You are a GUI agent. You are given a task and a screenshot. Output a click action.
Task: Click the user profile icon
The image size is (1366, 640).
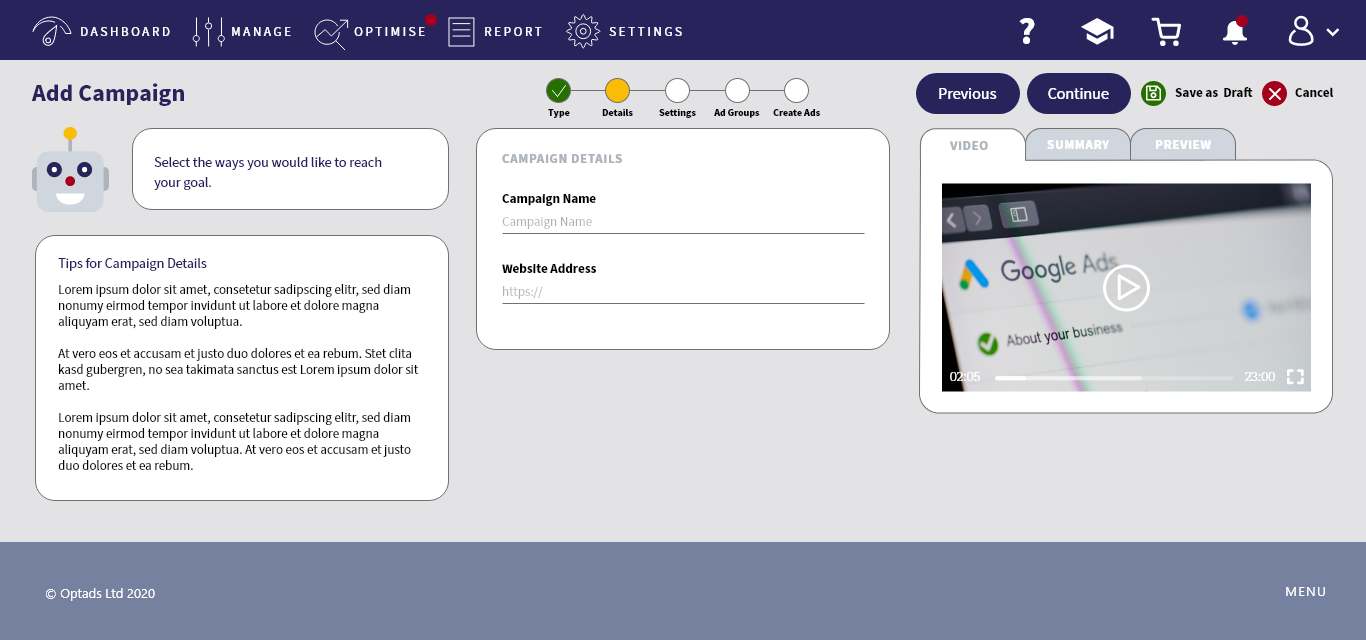pyautogui.click(x=1301, y=31)
